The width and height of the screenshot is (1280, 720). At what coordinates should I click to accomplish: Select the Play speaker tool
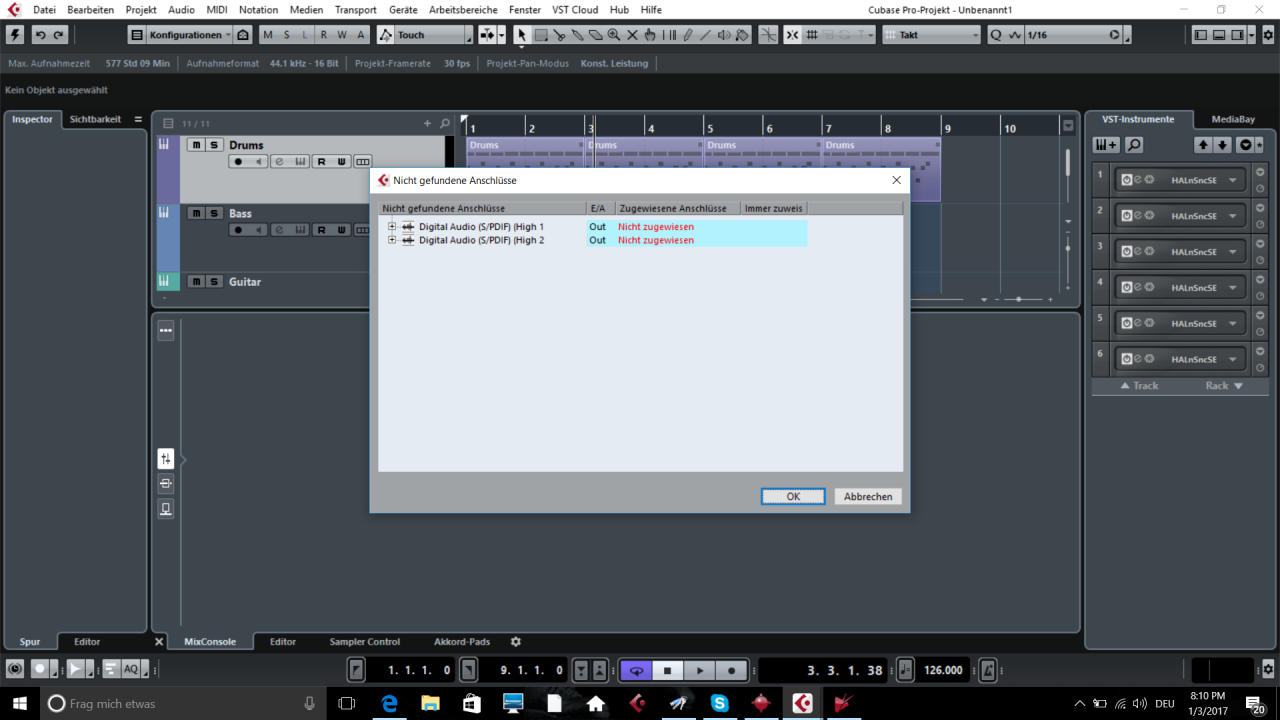point(723,35)
